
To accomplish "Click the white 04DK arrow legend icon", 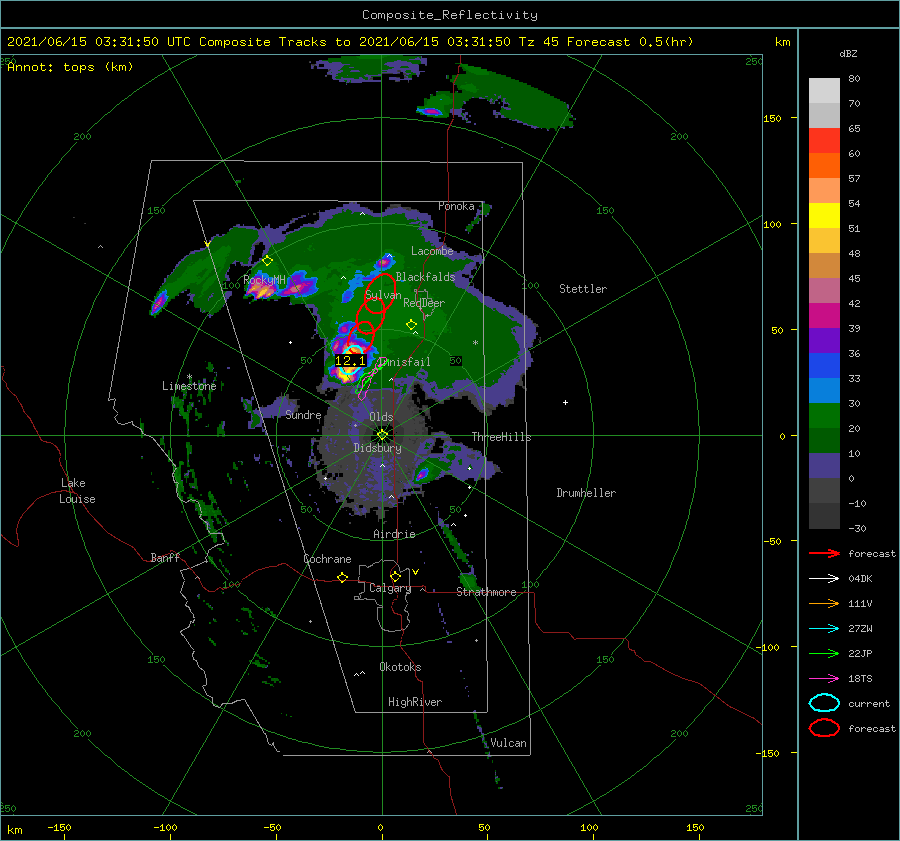I will click(824, 578).
